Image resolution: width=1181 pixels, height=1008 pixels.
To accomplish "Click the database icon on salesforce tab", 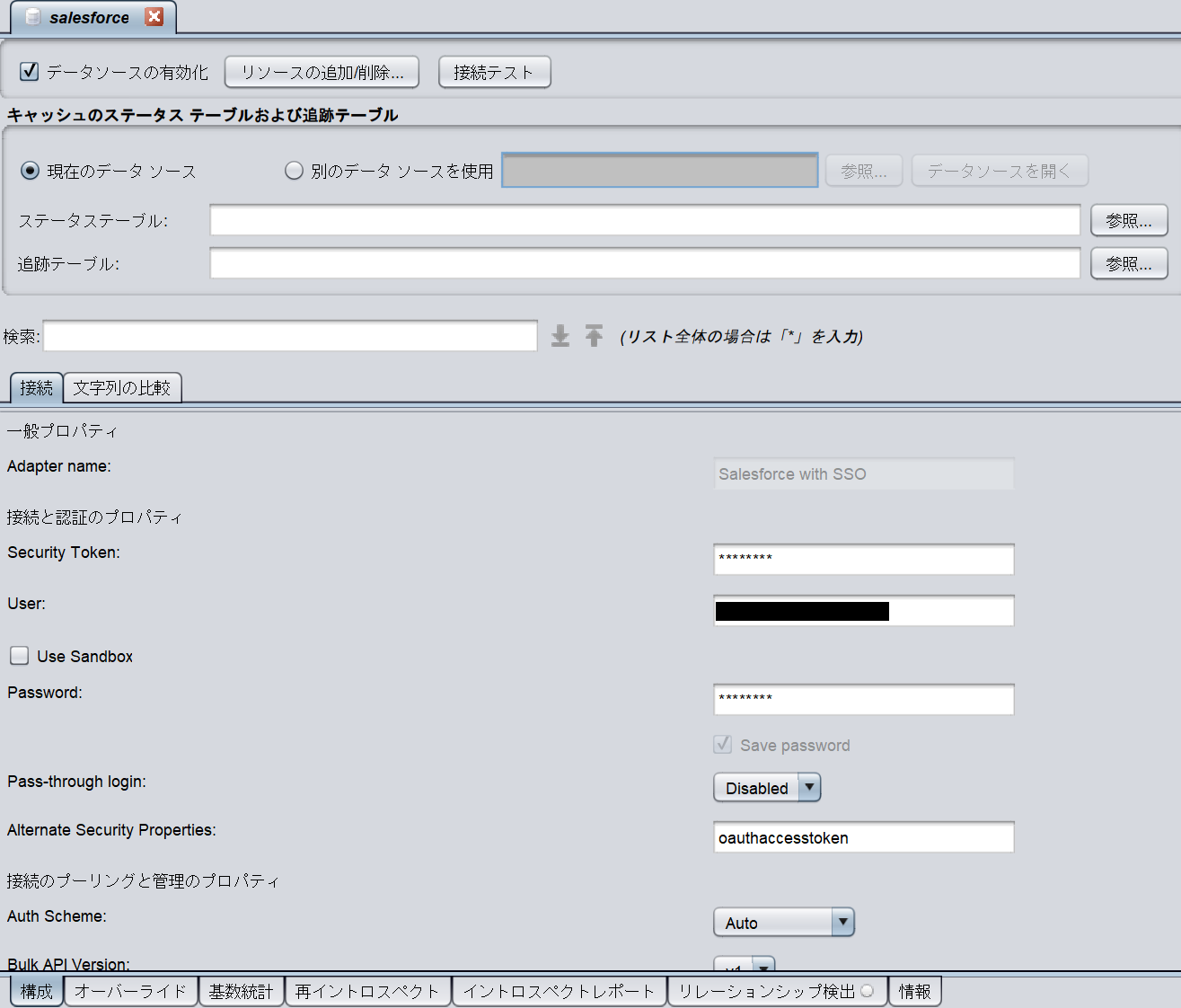I will pos(33,17).
